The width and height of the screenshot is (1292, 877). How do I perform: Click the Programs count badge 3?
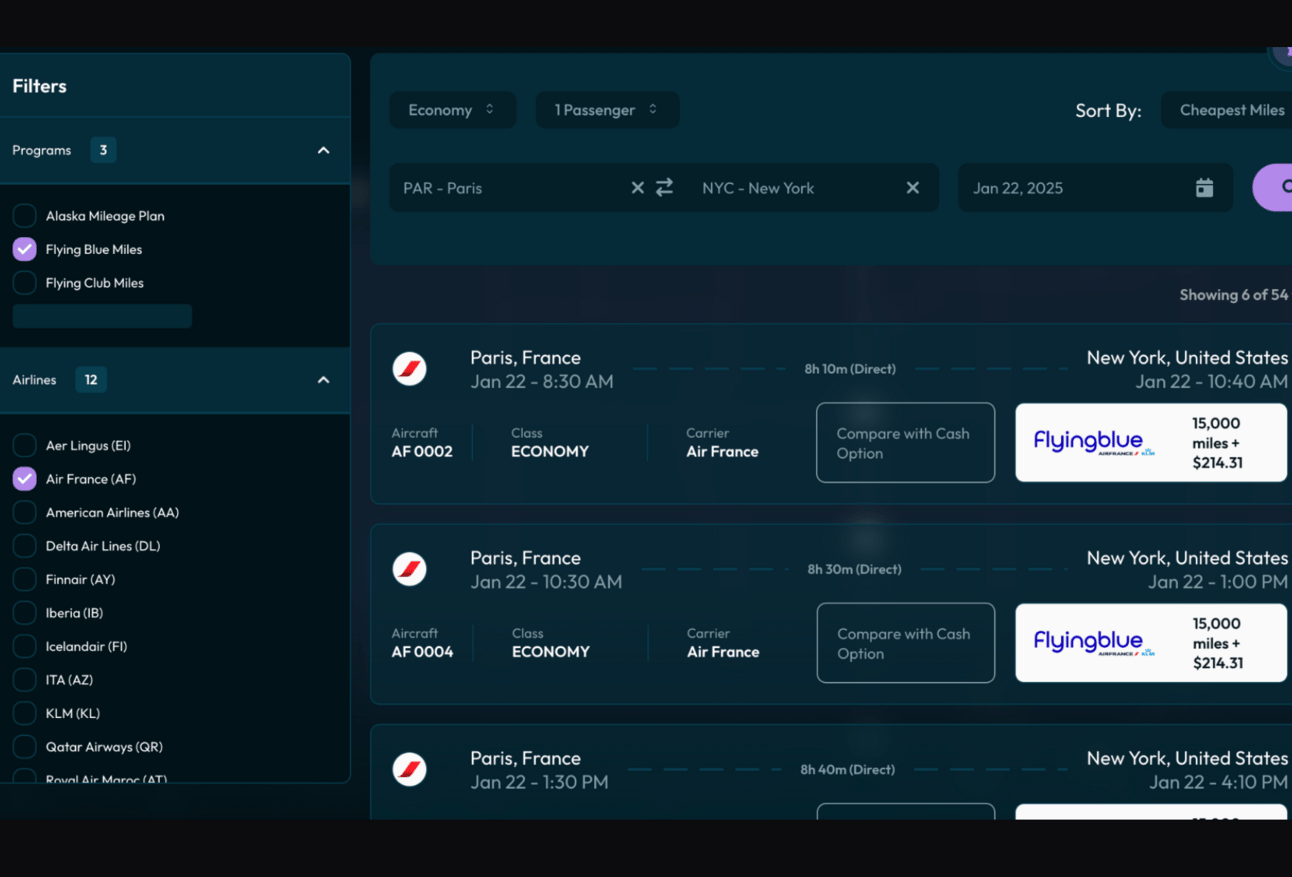[x=103, y=150]
